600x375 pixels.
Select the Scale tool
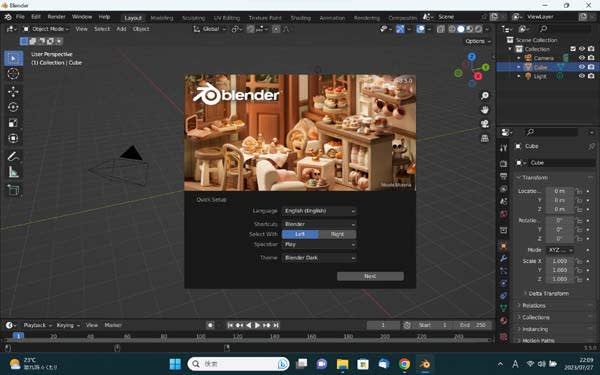pyautogui.click(x=13, y=123)
